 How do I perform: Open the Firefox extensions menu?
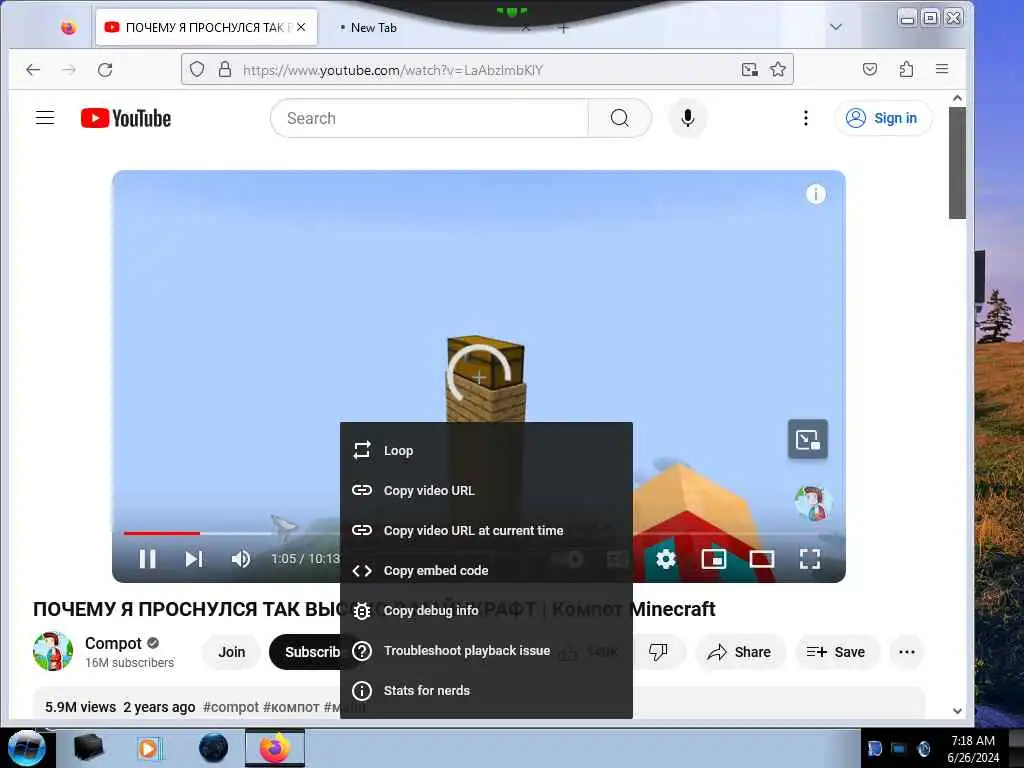click(906, 69)
